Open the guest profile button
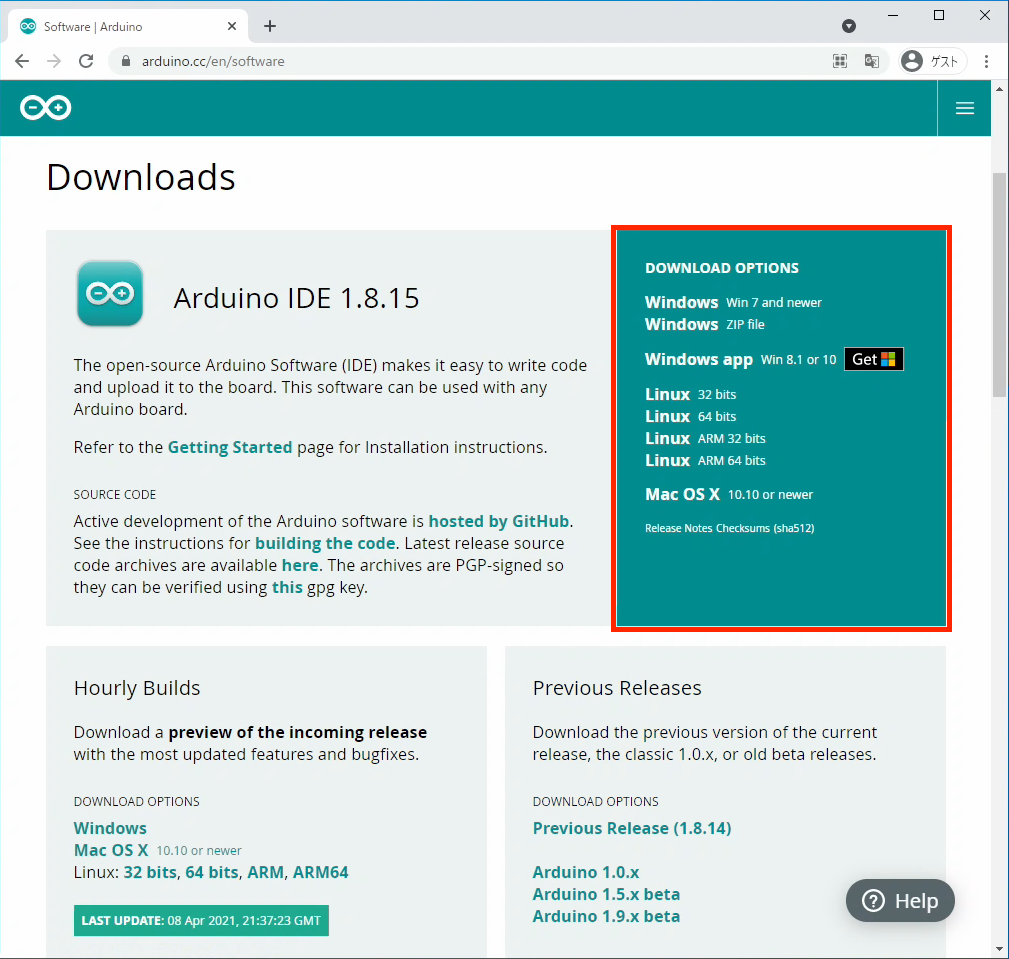1009x959 pixels. (x=932, y=61)
